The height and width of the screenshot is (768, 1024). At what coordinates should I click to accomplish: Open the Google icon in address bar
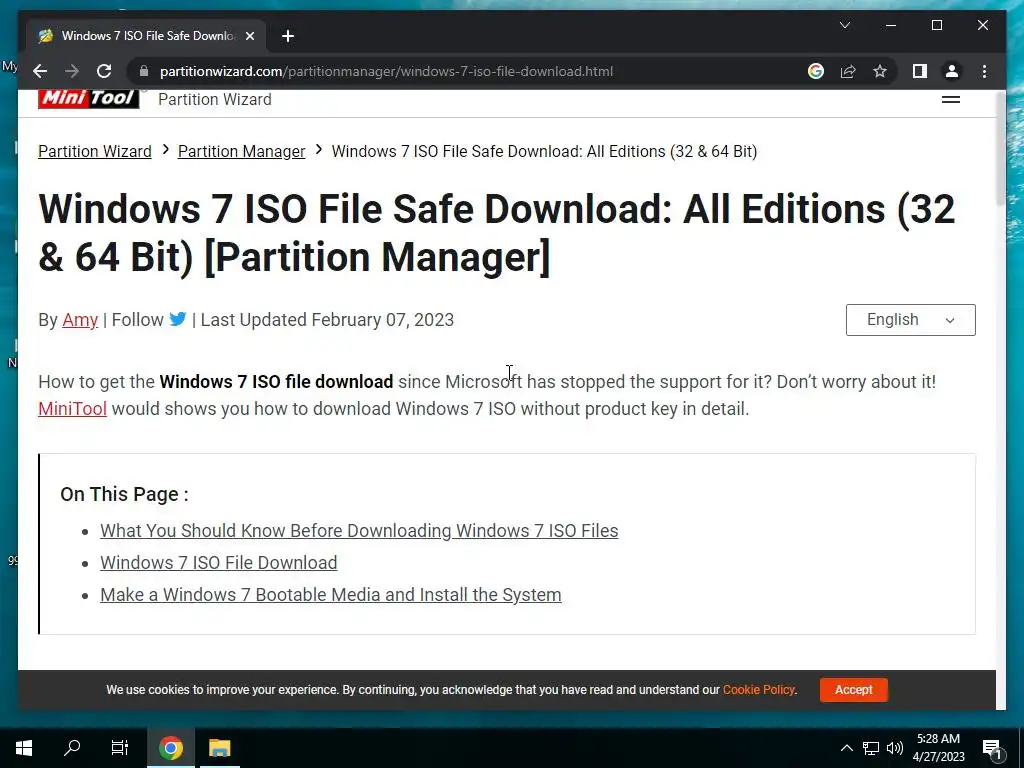click(816, 71)
